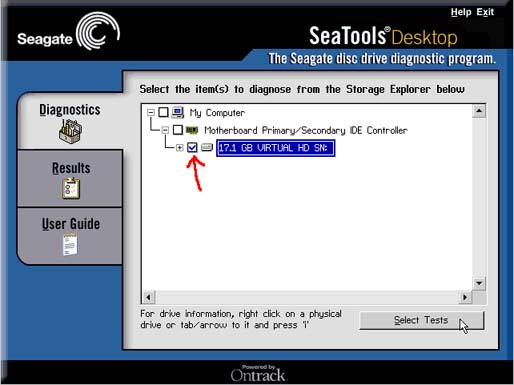This screenshot has width=514, height=385.
Task: Click the My Computer icon in tree
Action: (x=178, y=112)
